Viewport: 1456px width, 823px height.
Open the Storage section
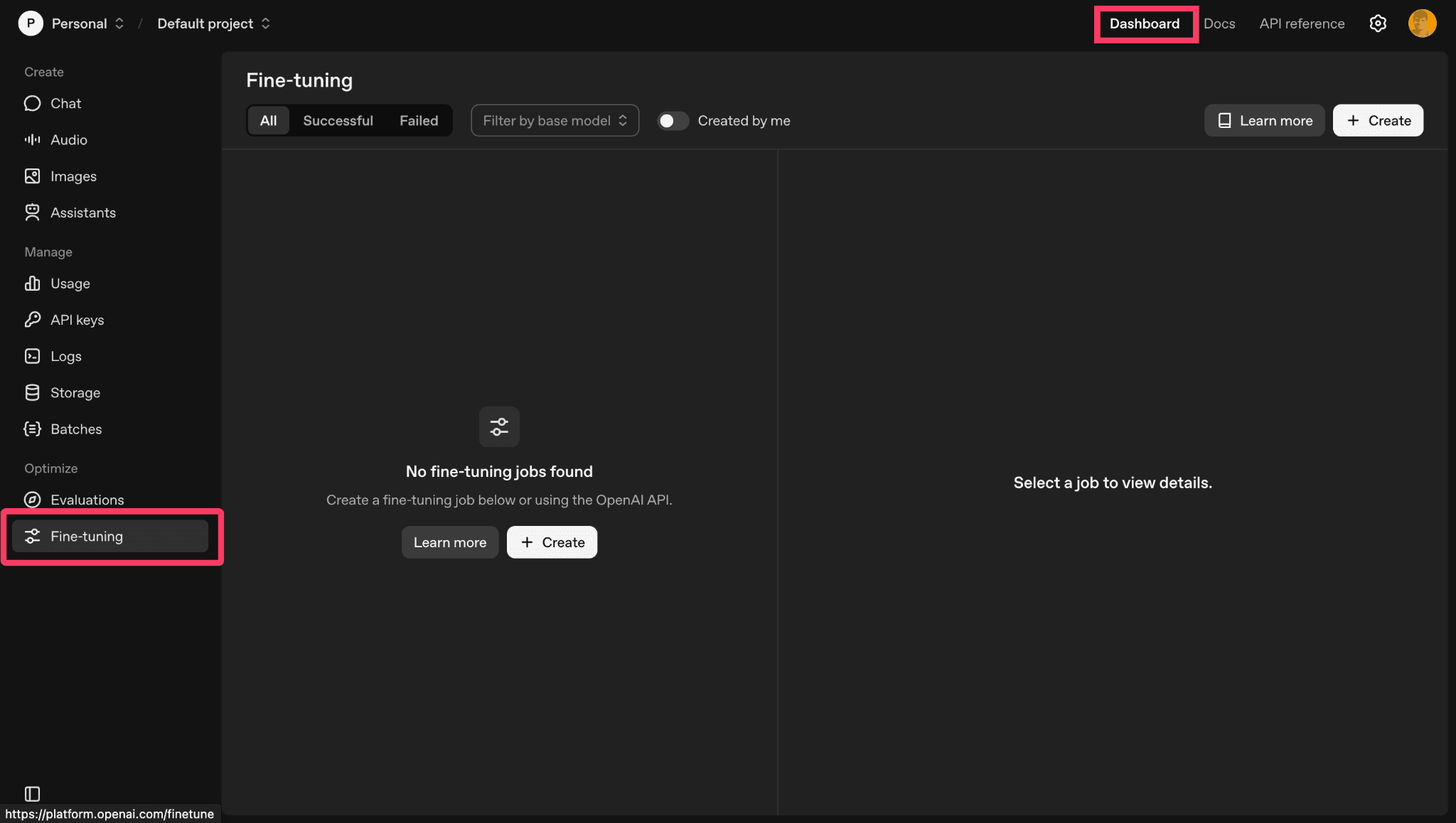click(x=75, y=392)
